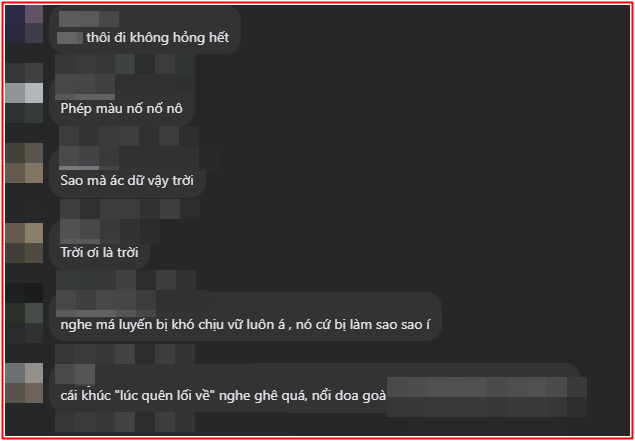Select the "Sao mà ác dữ vậy trời" comment text
This screenshot has height=441, width=635.
[x=127, y=180]
